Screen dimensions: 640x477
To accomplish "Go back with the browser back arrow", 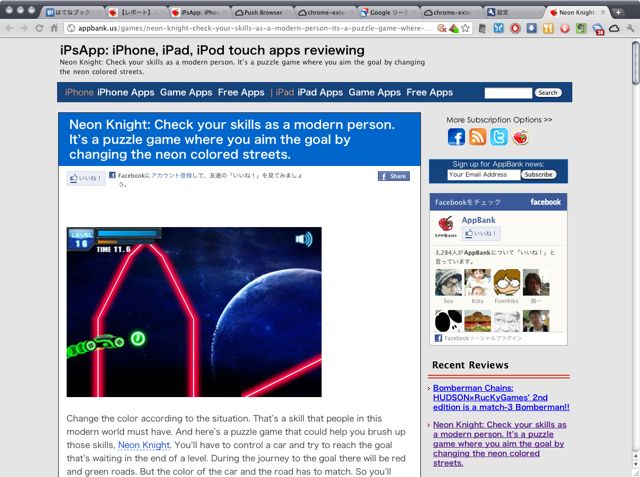I will pyautogui.click(x=9, y=28).
